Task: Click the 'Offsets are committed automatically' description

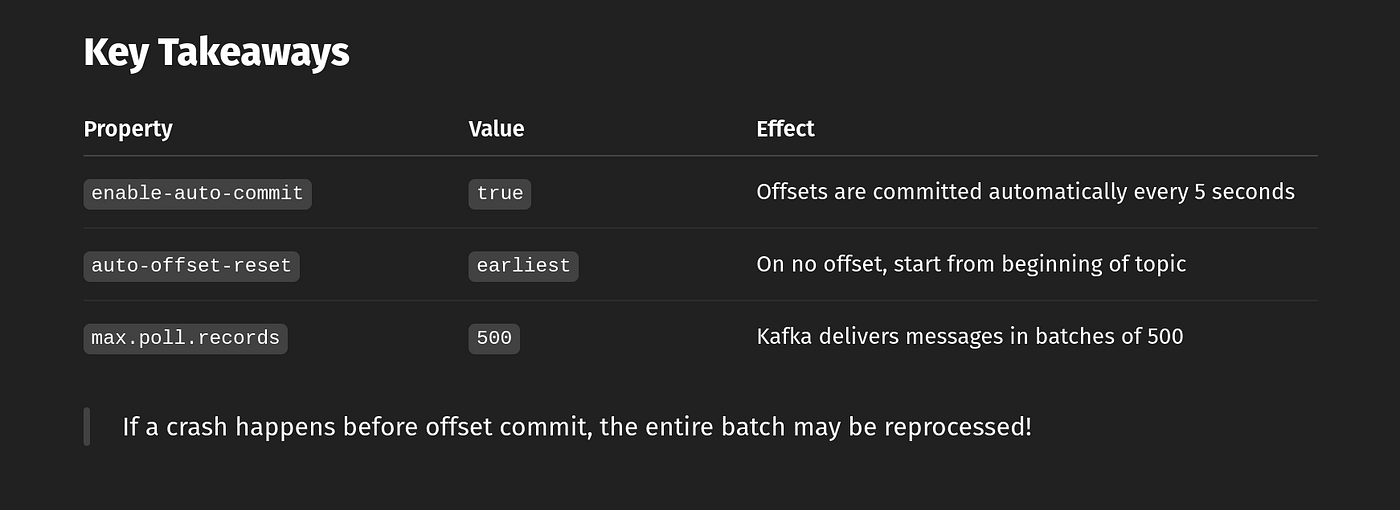Action: click(1025, 192)
